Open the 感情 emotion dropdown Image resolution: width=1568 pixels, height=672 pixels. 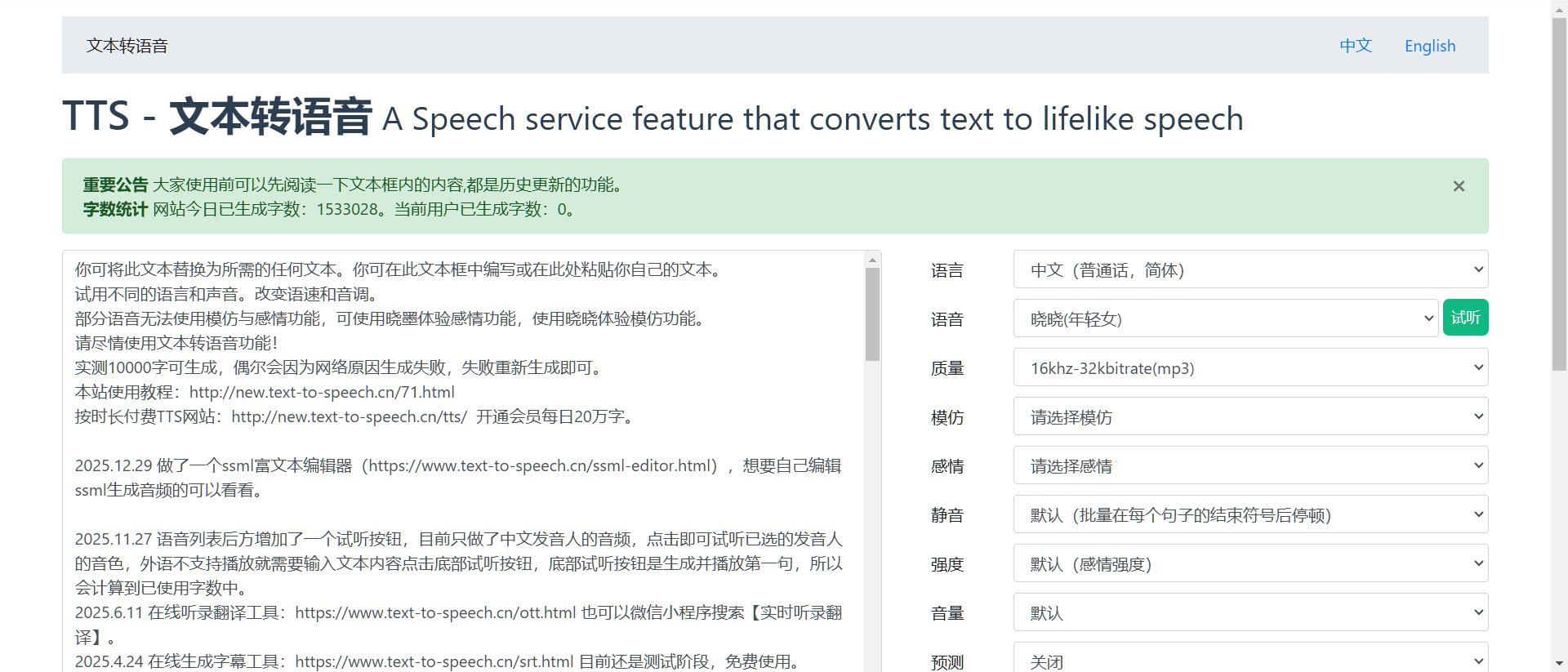[x=1249, y=465]
